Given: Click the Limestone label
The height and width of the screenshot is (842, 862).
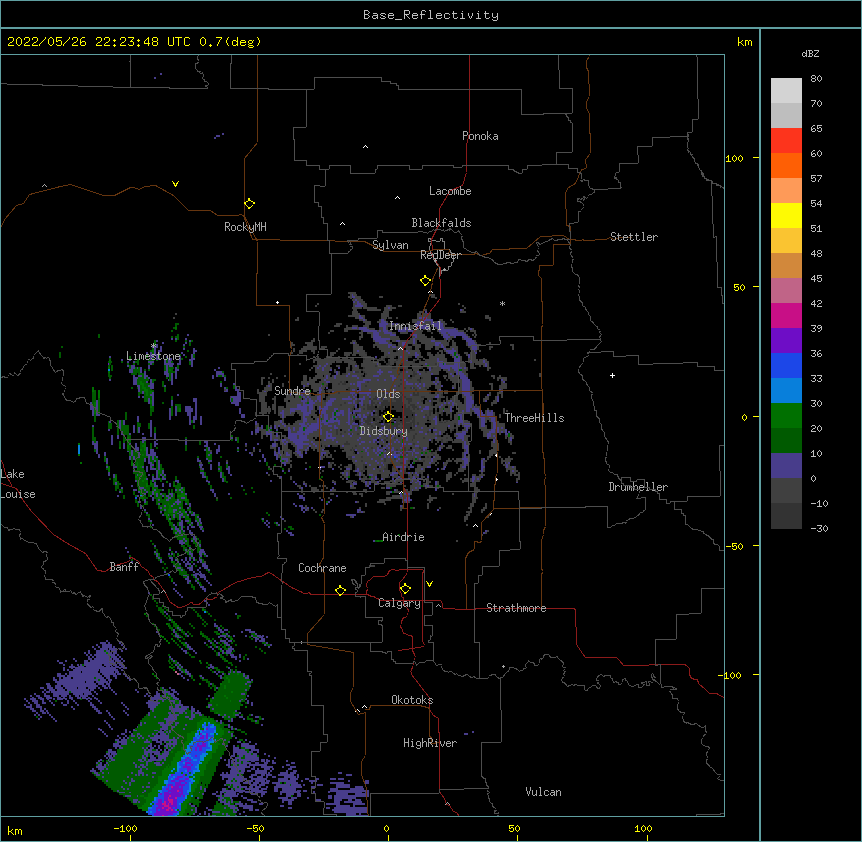Looking at the screenshot, I should (x=153, y=356).
